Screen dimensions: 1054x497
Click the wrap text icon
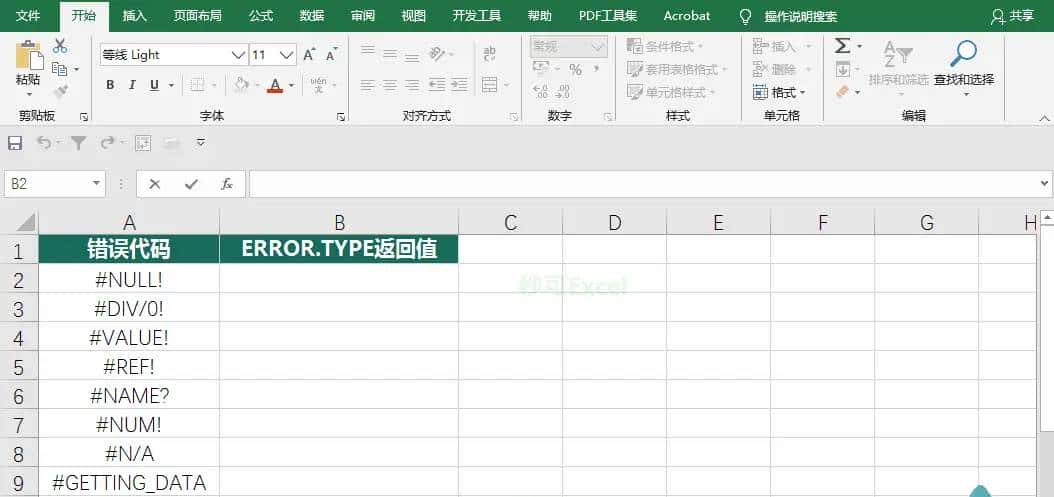pos(489,52)
